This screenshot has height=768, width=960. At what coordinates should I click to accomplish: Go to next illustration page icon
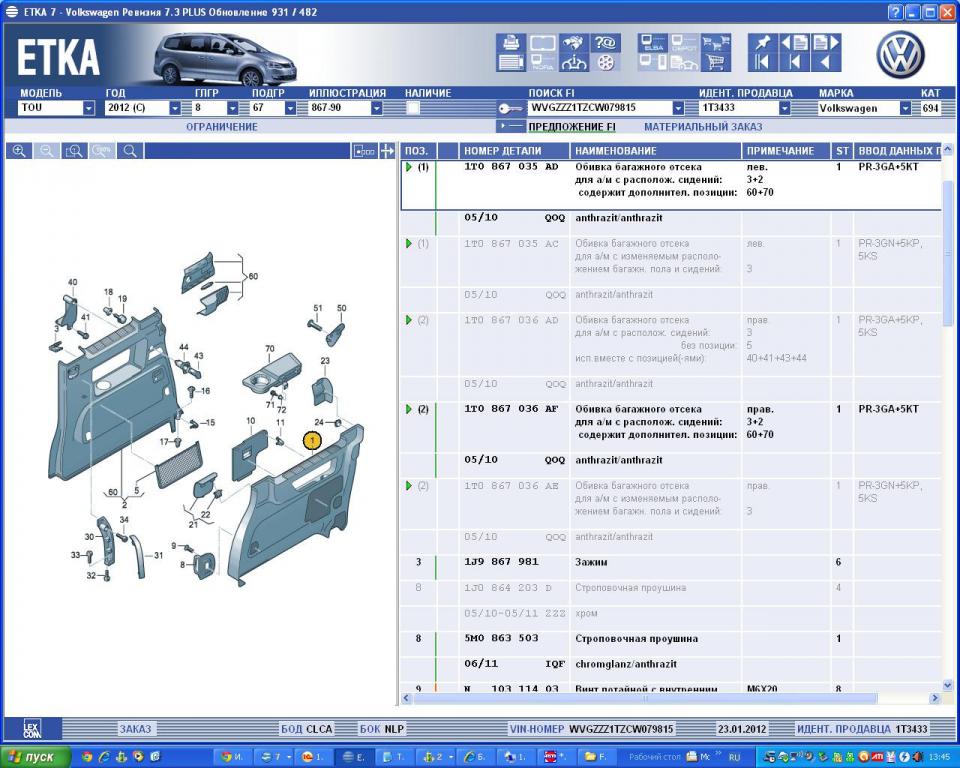point(825,43)
